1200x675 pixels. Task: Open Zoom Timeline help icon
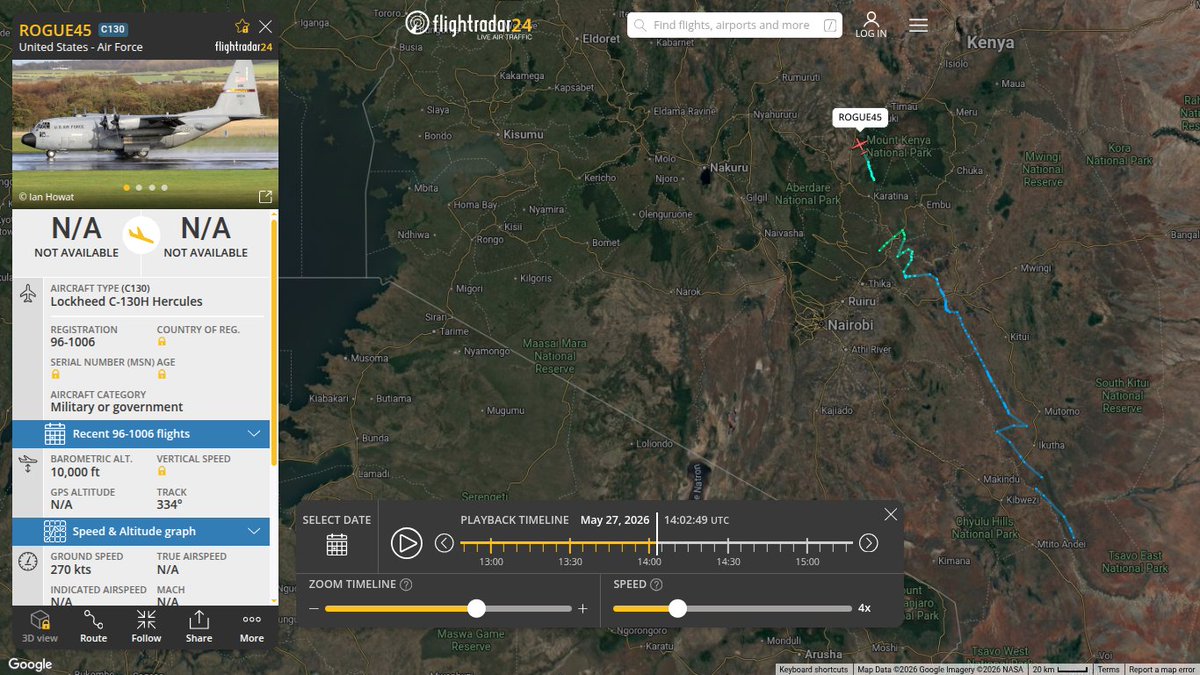tap(406, 585)
